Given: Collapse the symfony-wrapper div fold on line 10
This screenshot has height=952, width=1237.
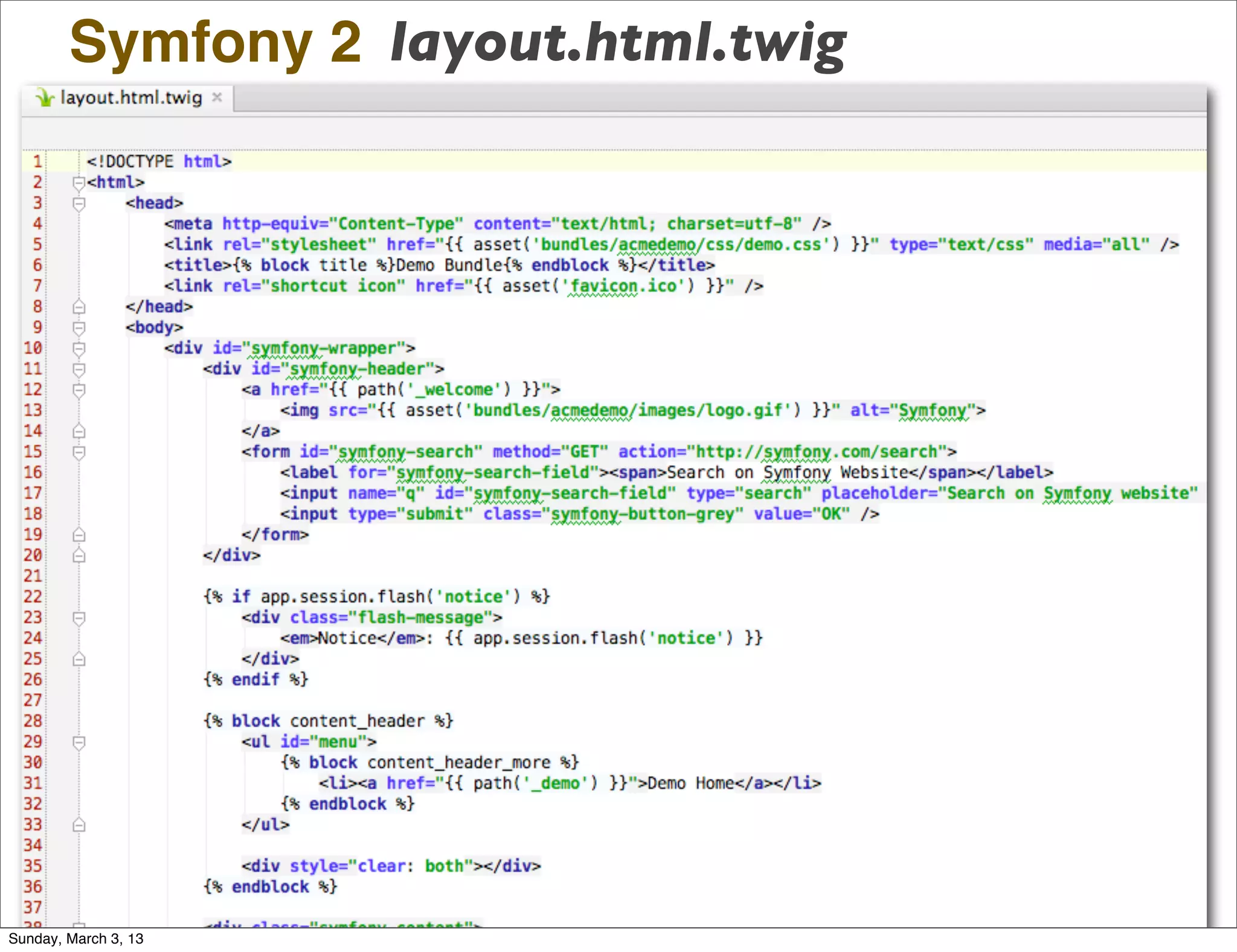Looking at the screenshot, I should [79, 349].
